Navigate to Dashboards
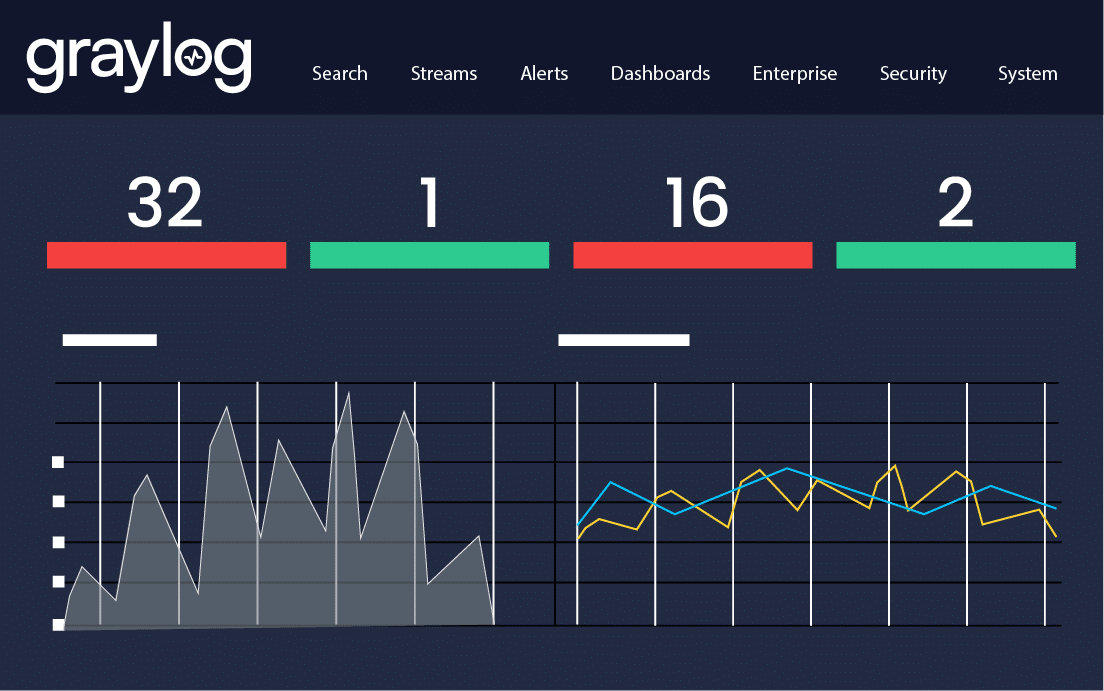Screen dimensions: 1104x691 tap(660, 74)
